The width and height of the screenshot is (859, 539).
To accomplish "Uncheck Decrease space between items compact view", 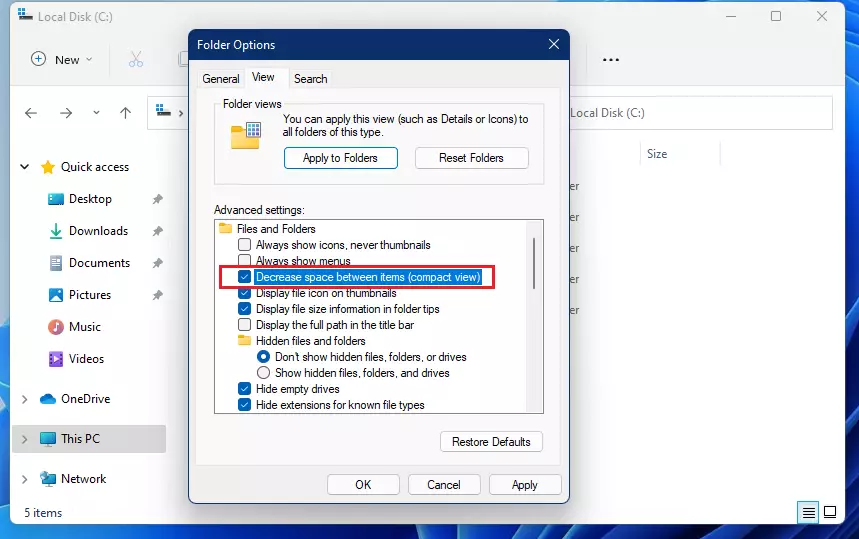I will coord(245,277).
